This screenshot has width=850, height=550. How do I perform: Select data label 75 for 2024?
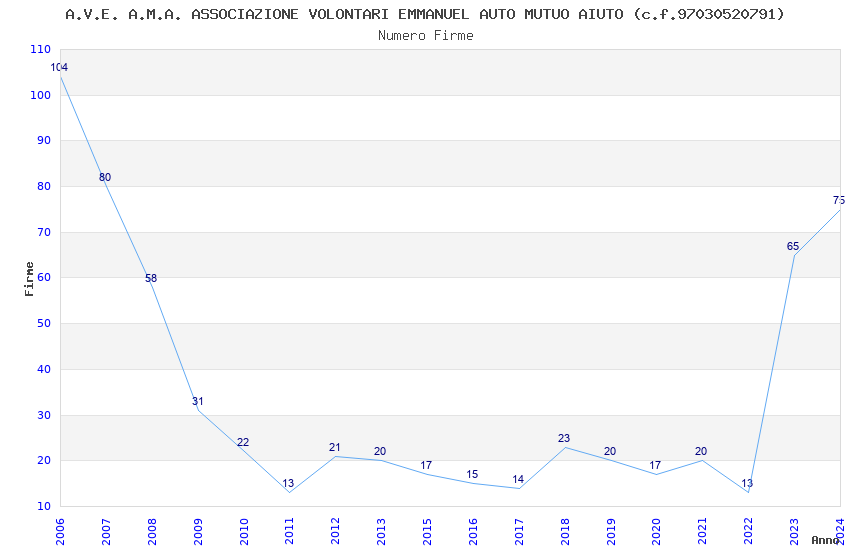839,200
